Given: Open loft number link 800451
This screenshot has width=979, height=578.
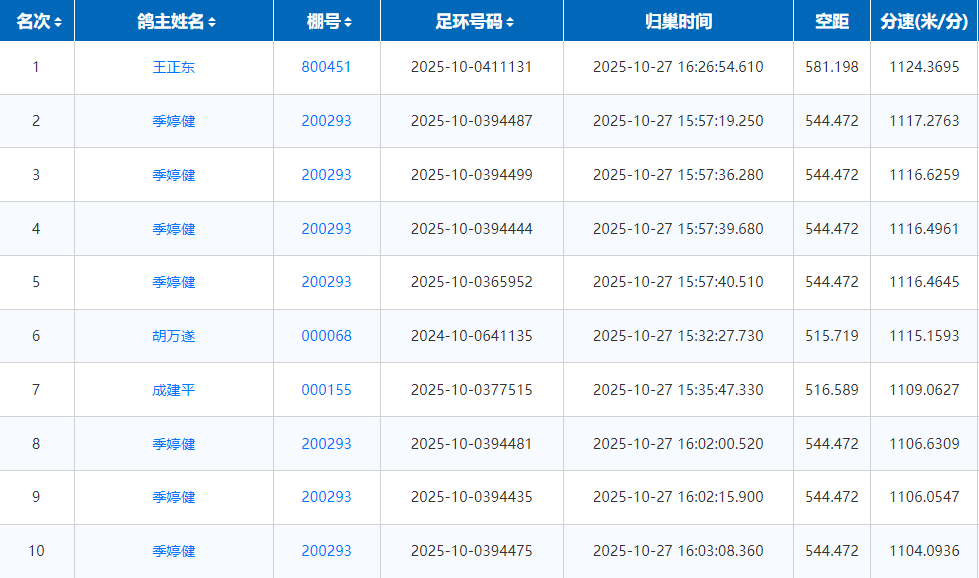Looking at the screenshot, I should (326, 67).
